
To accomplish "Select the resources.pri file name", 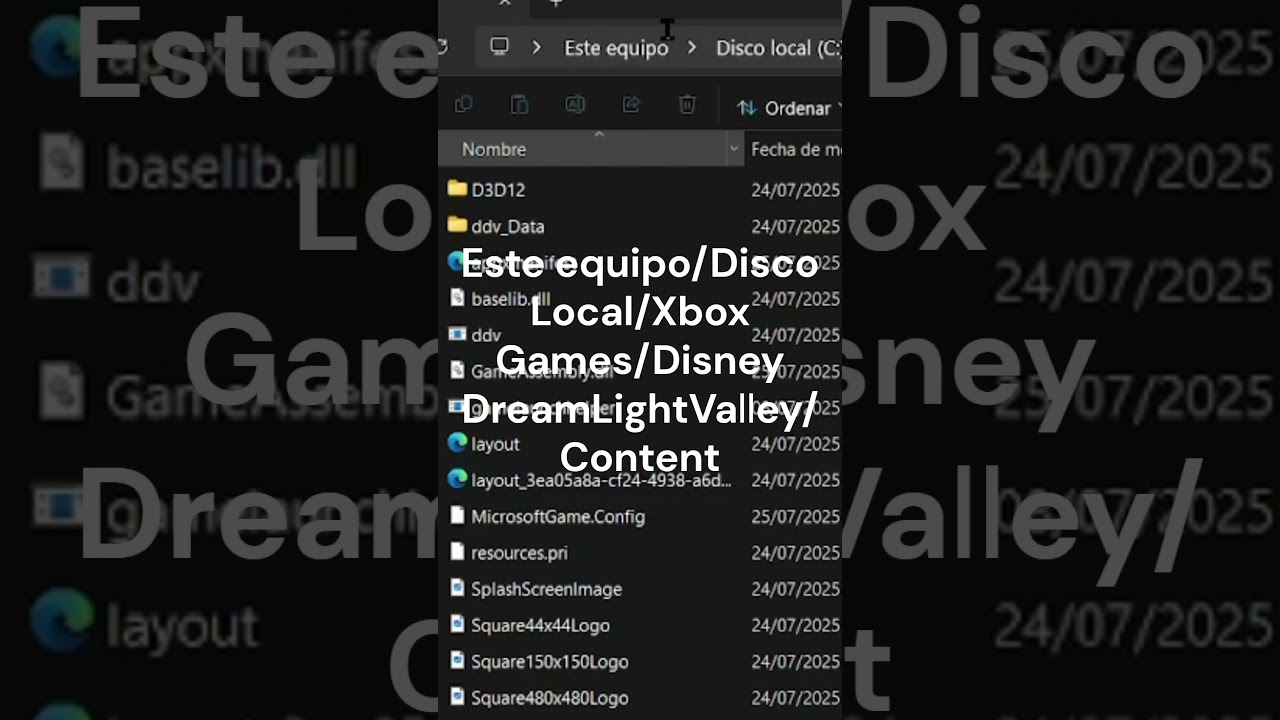I will click(x=520, y=552).
